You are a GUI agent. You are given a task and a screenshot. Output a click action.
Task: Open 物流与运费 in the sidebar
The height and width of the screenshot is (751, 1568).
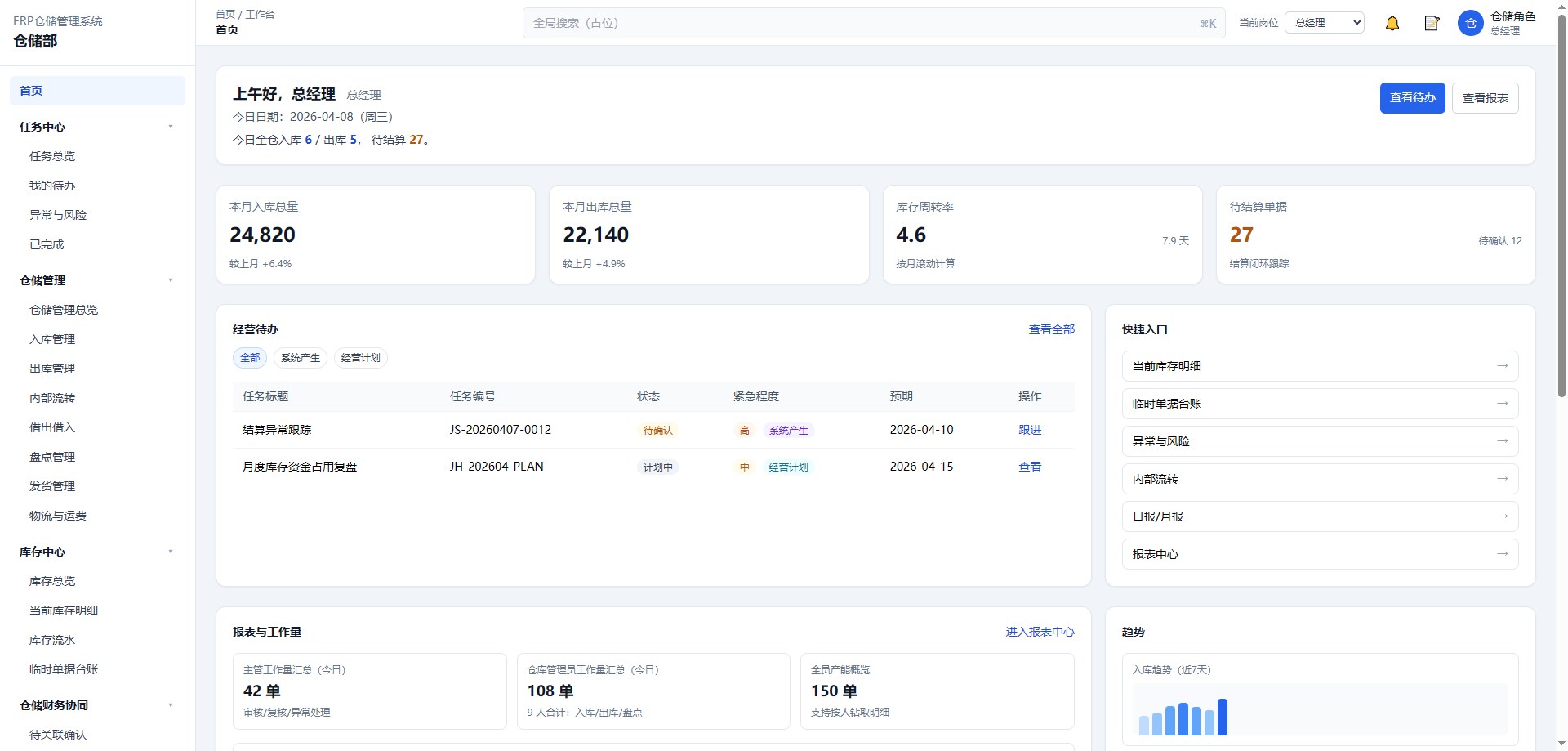click(97, 516)
